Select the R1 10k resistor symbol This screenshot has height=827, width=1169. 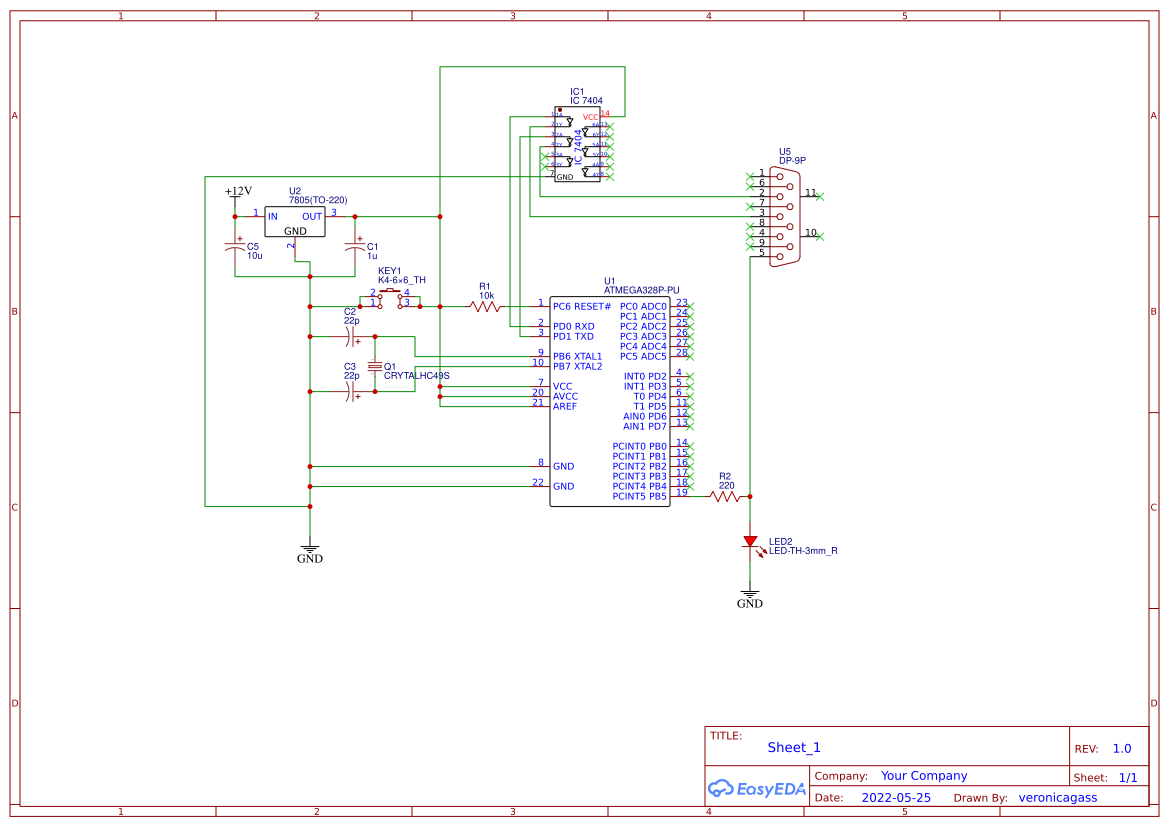tap(485, 306)
